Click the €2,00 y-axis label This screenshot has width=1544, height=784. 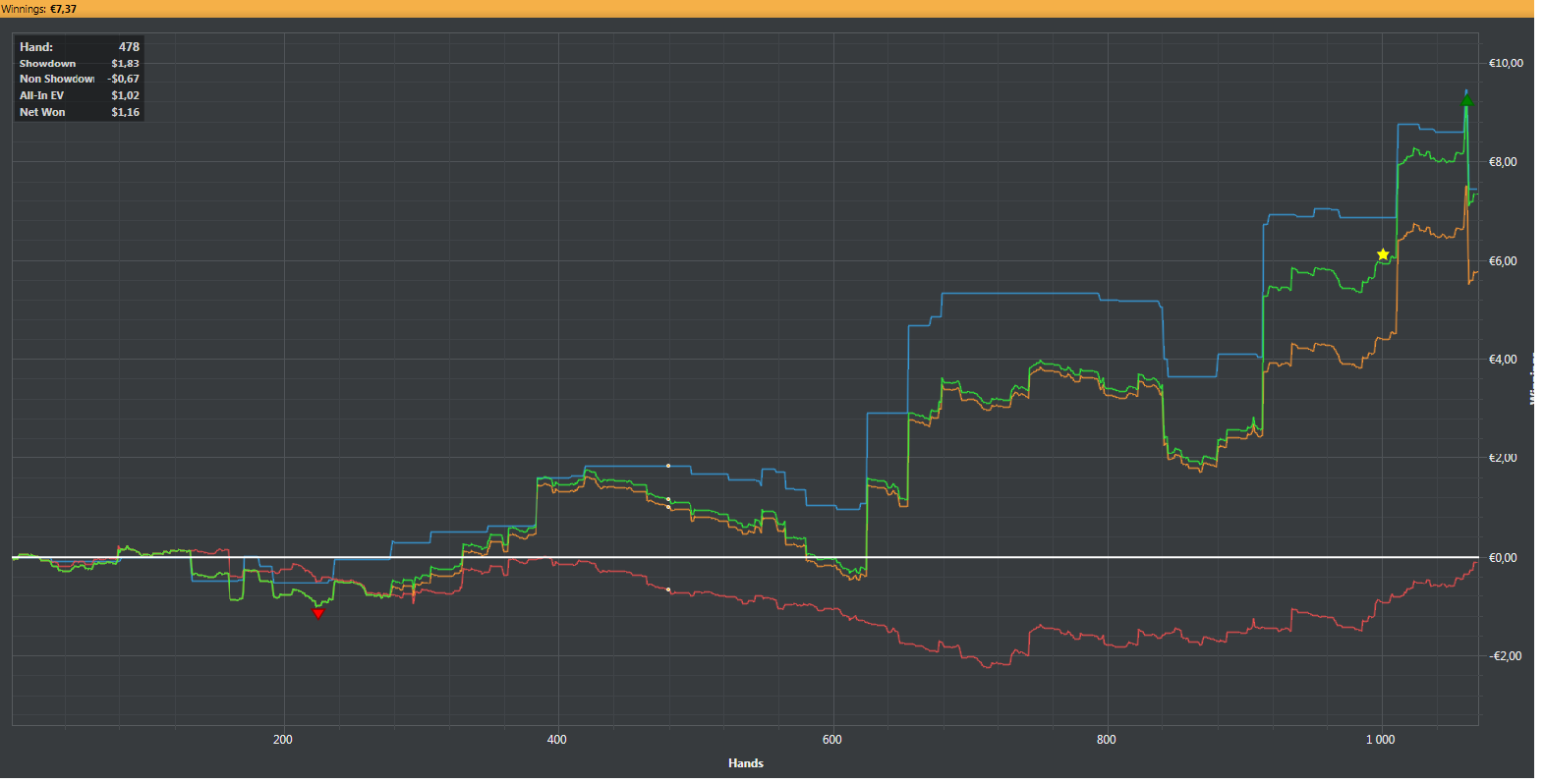pyautogui.click(x=1503, y=458)
